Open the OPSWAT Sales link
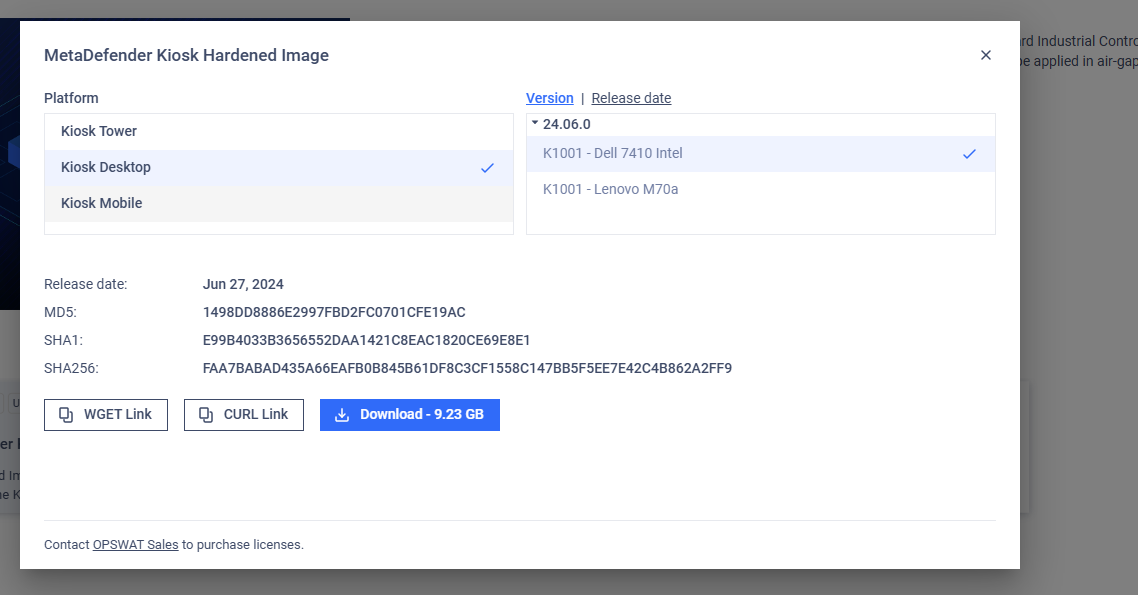Image resolution: width=1138 pixels, height=595 pixels. [136, 545]
